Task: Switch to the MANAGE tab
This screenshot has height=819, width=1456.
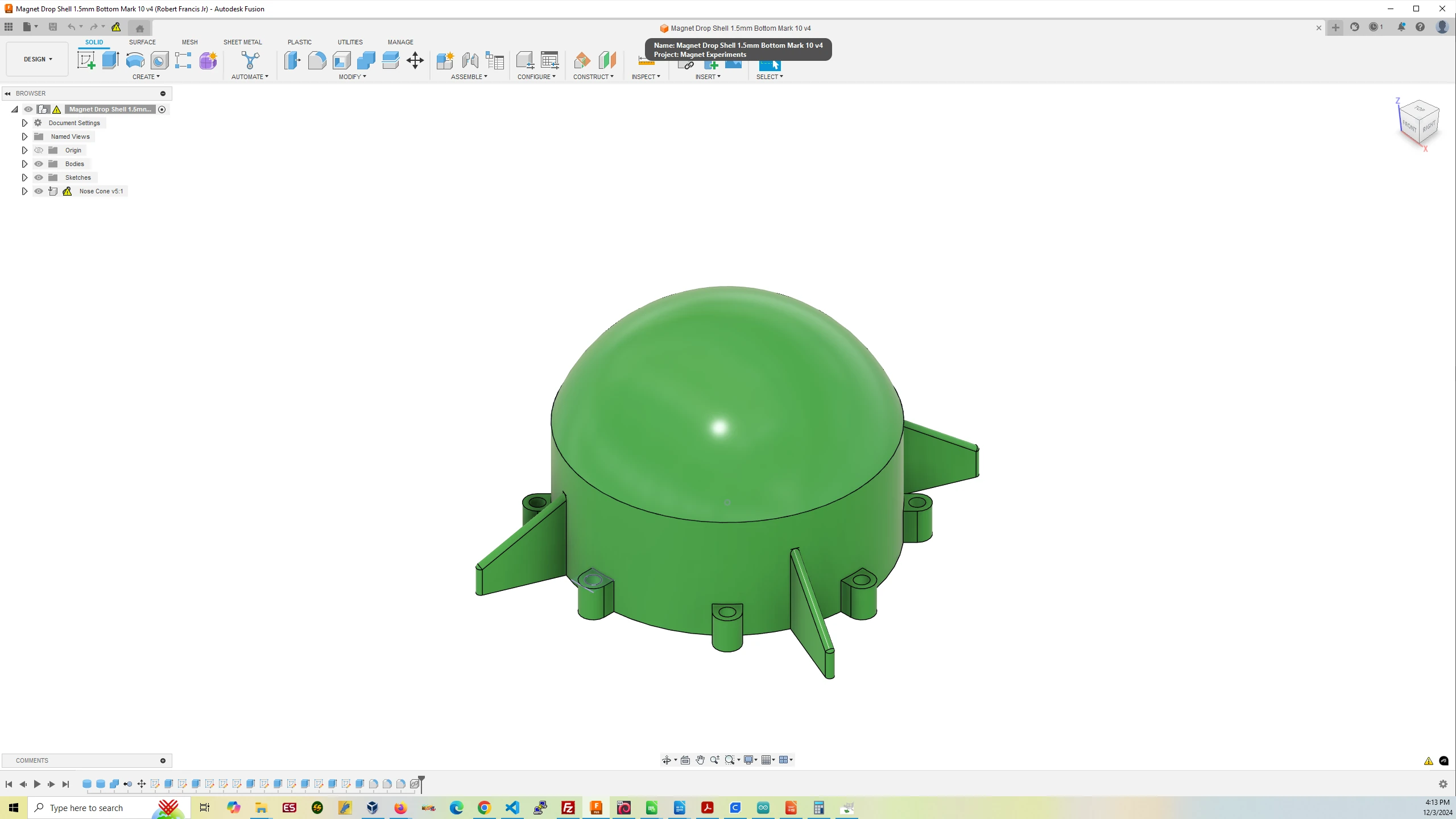Action: click(400, 42)
